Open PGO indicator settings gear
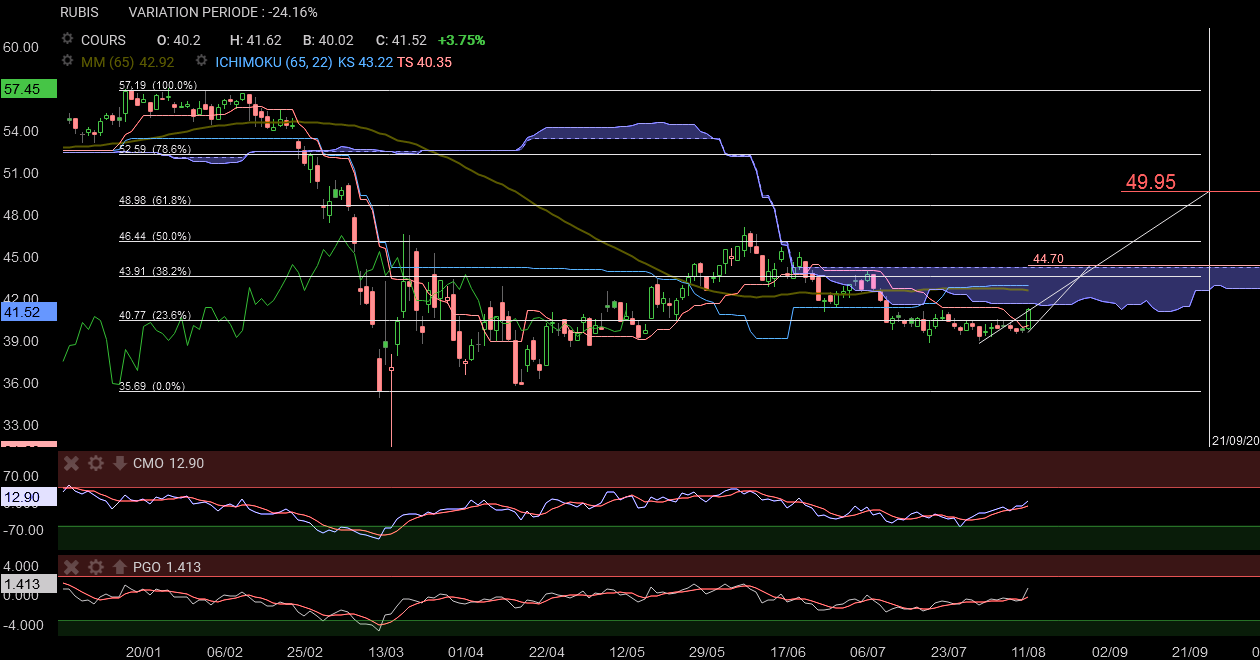This screenshot has width=1260, height=660. pos(96,567)
